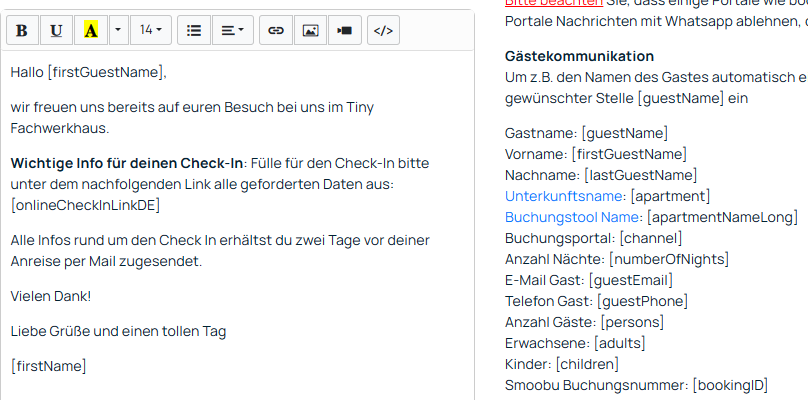
Task: Click the 'Gästekommunikation' heading
Action: pyautogui.click(x=579, y=56)
